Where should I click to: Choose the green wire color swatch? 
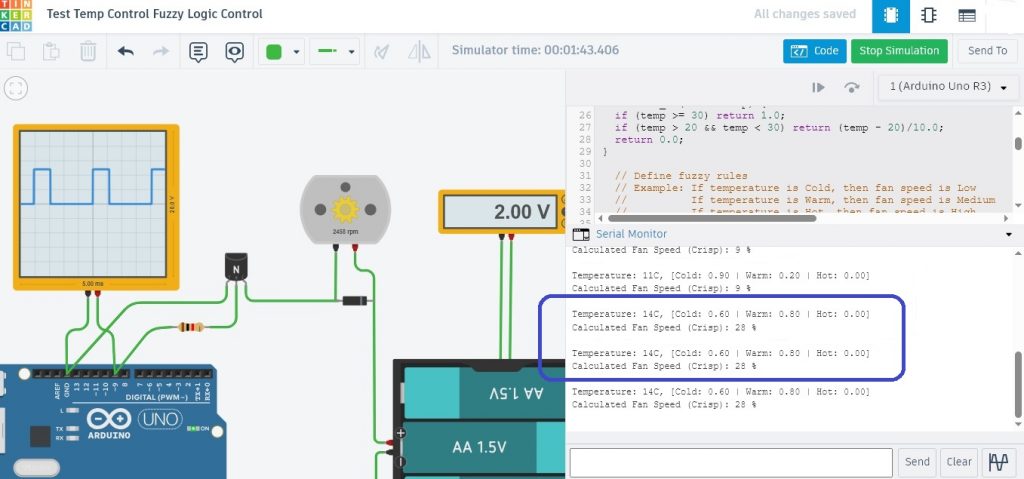[274, 52]
